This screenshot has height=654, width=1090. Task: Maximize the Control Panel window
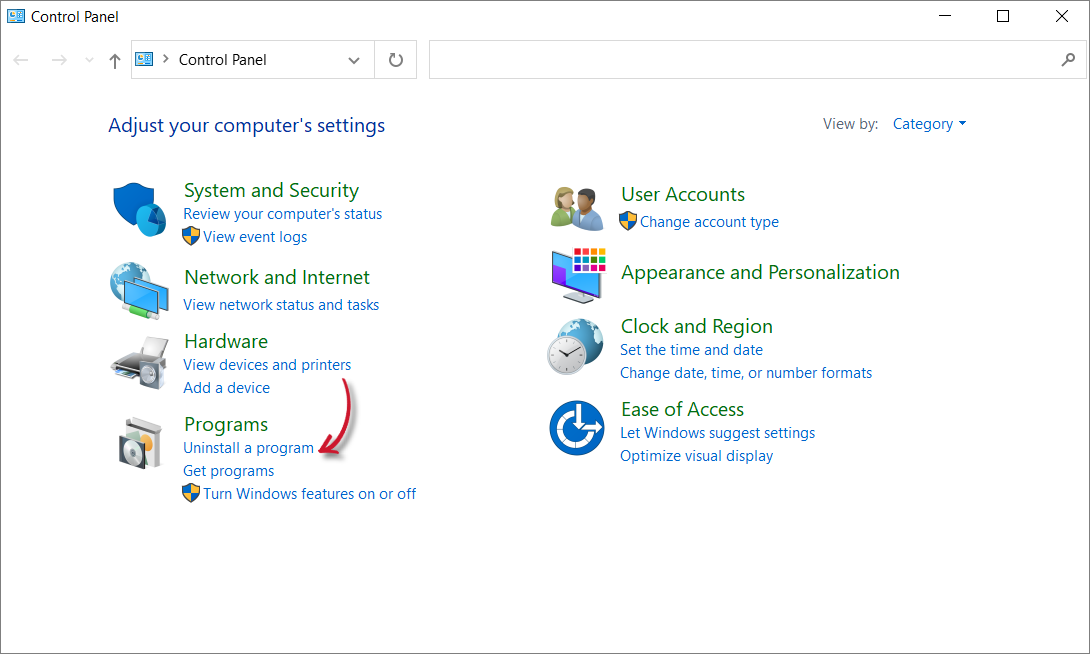[x=1002, y=16]
